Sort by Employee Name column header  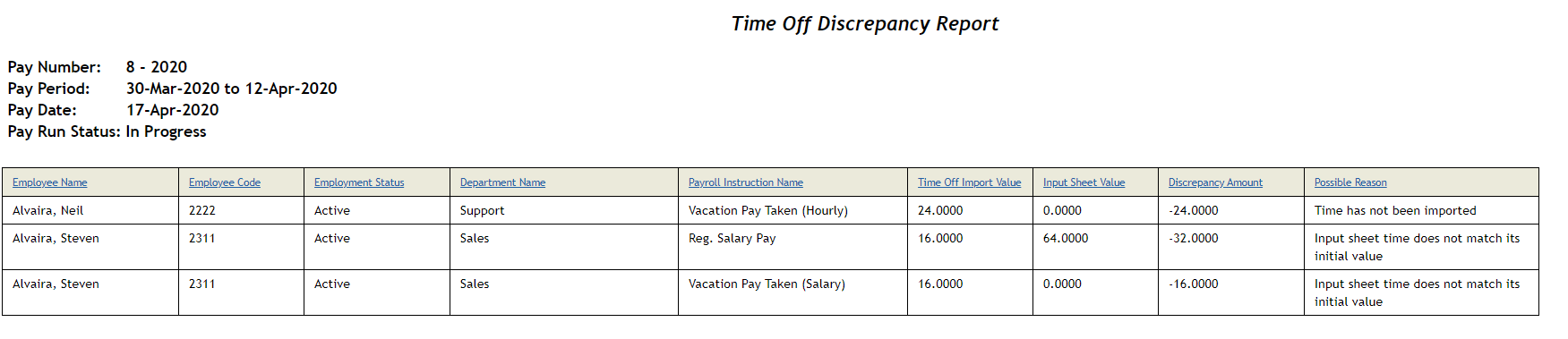click(x=50, y=182)
